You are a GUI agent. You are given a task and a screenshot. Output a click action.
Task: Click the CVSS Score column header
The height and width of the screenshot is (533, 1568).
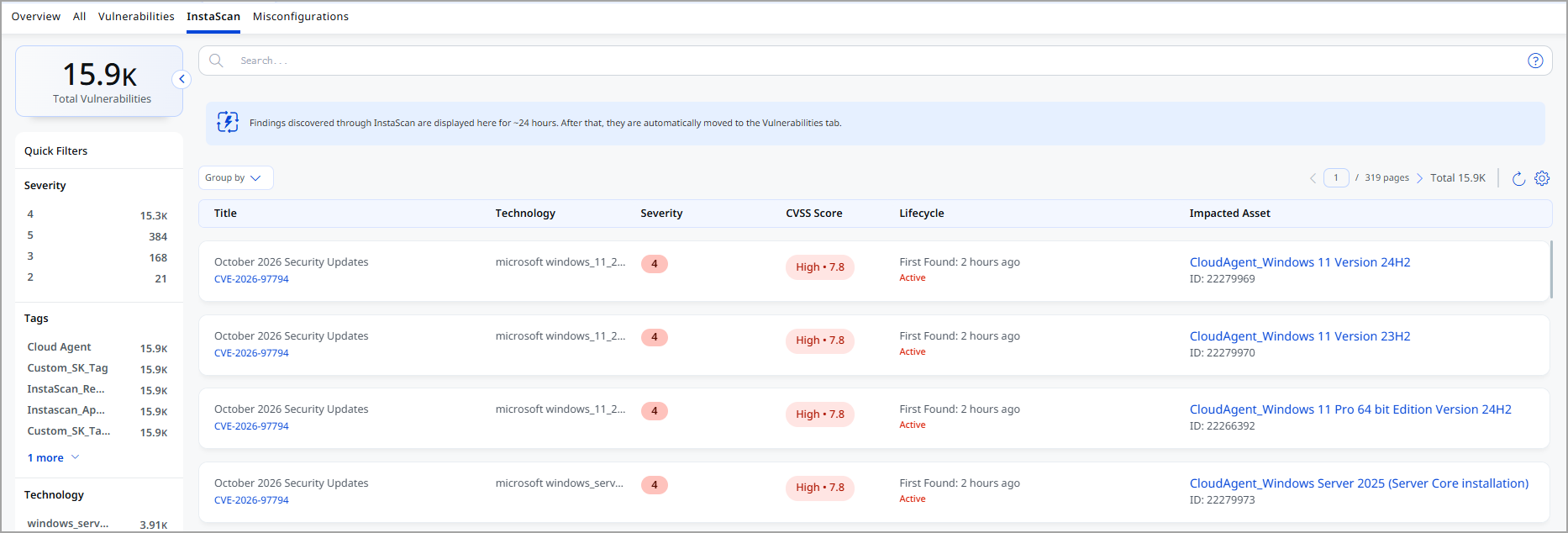point(813,214)
